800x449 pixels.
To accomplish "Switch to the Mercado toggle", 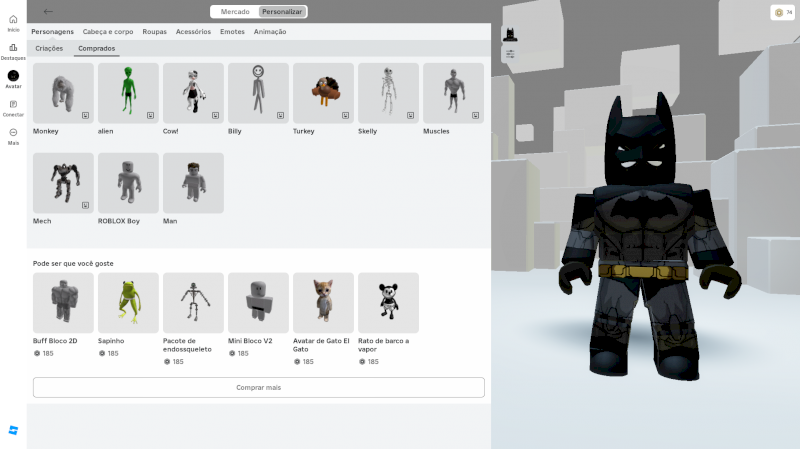I will [x=235, y=12].
